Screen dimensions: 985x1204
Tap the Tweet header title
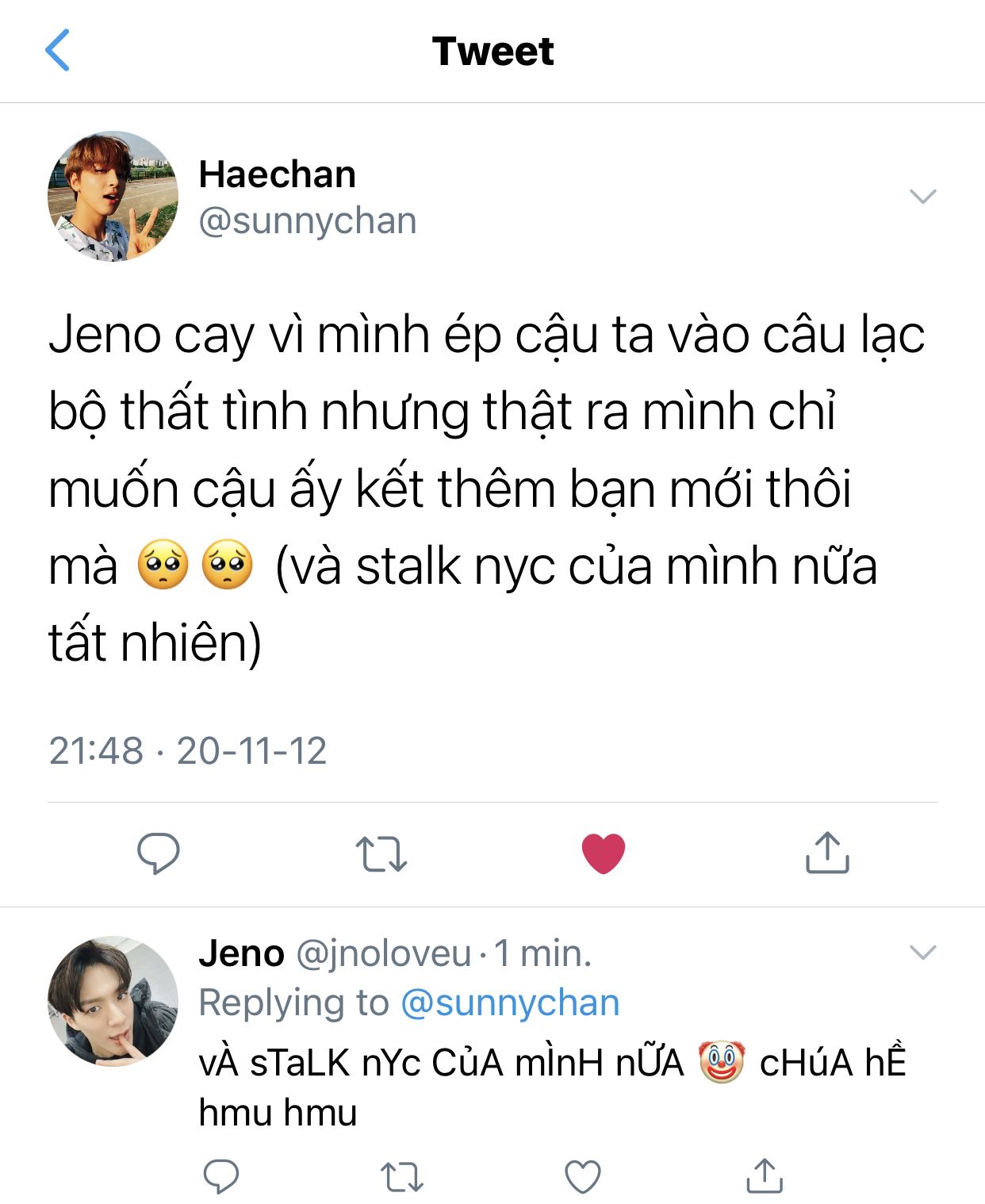pos(492,52)
